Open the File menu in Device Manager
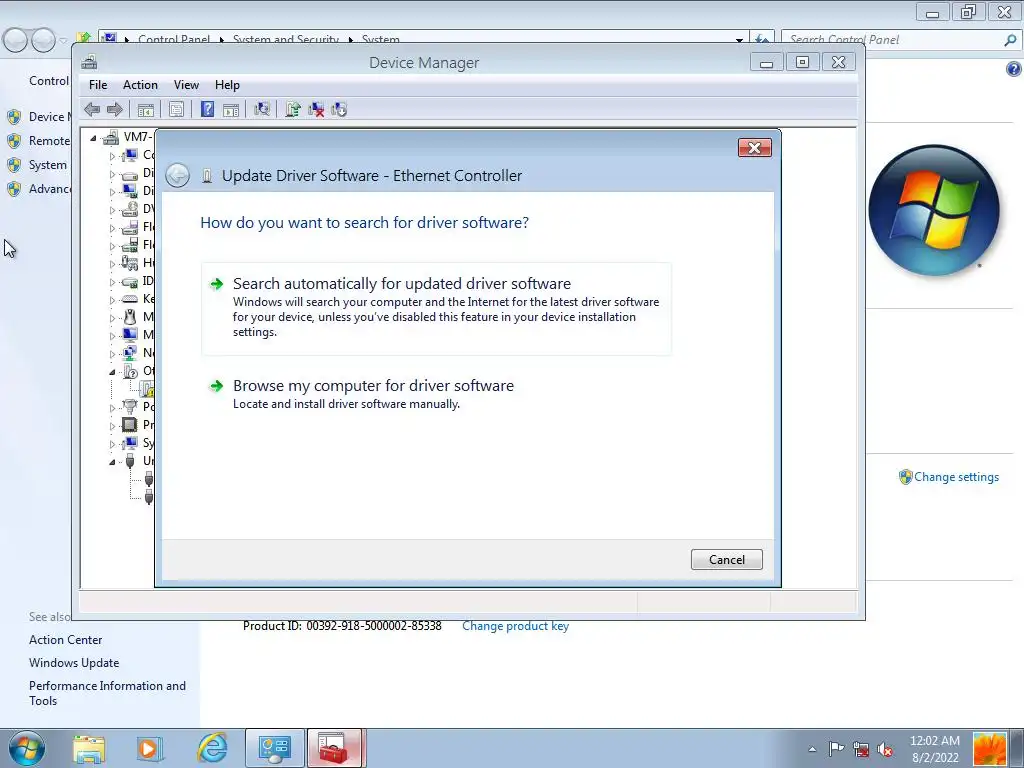Image resolution: width=1024 pixels, height=768 pixels. (x=98, y=85)
